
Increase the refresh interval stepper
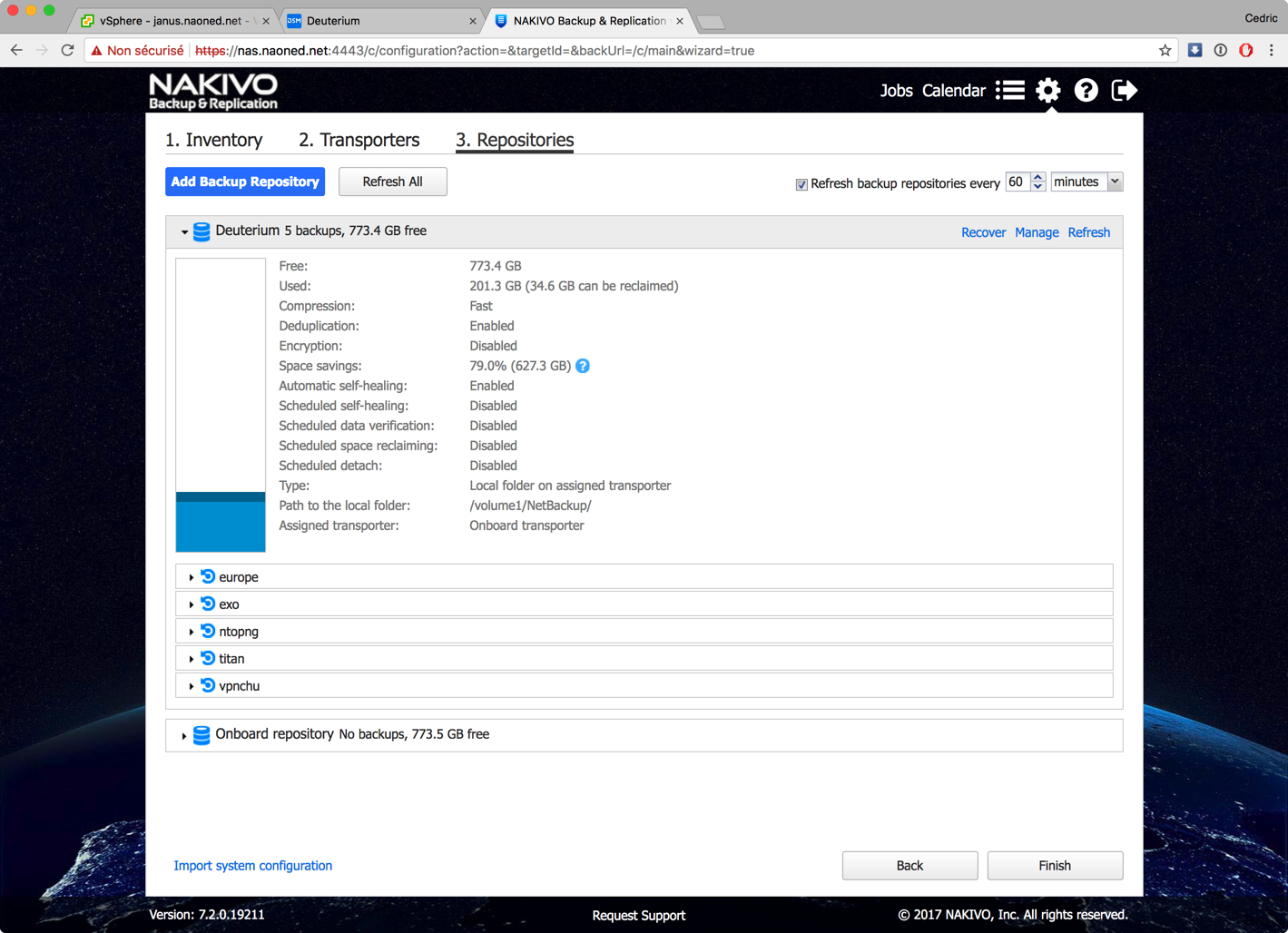point(1038,177)
